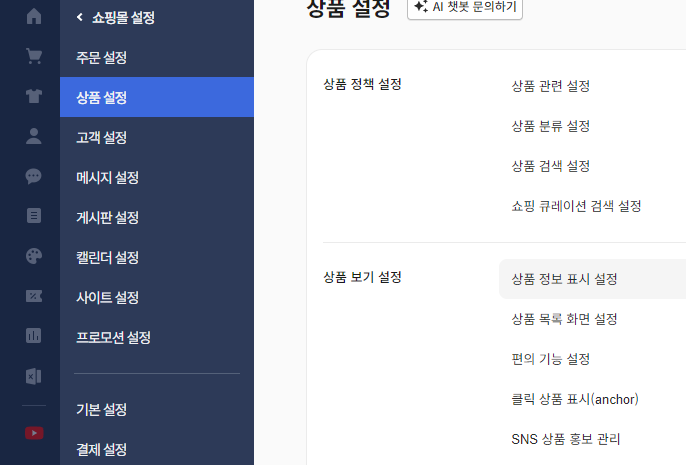This screenshot has width=686, height=465.
Task: Click 상품 정책 설정 section label
Action: [362, 84]
